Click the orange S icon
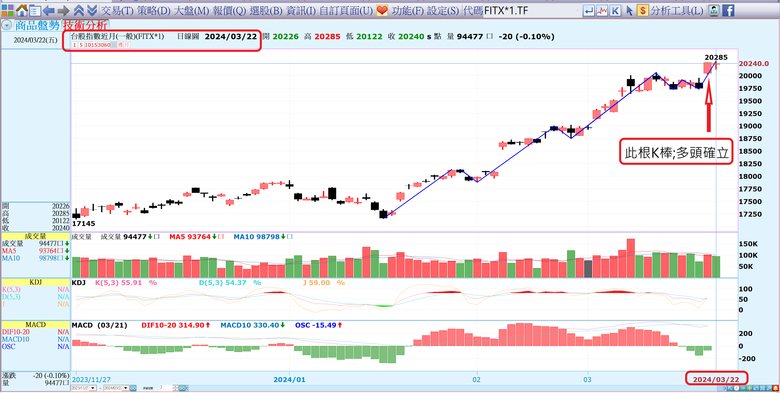The height and width of the screenshot is (393, 780). (x=643, y=10)
